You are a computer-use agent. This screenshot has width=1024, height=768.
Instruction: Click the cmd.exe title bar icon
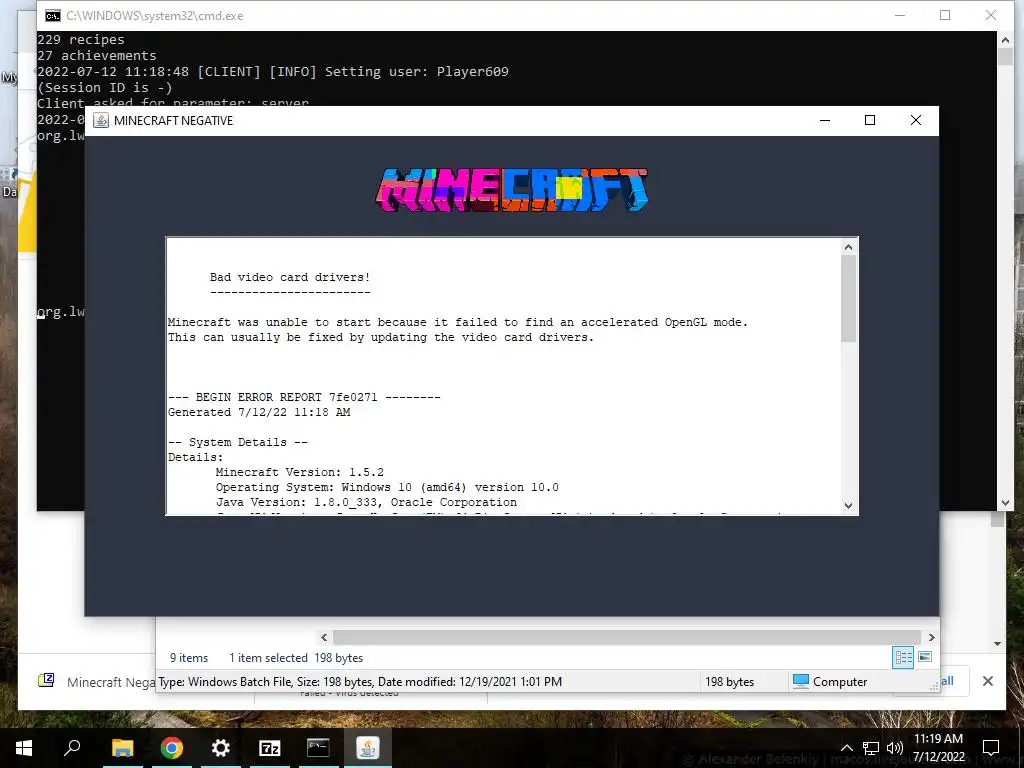point(53,15)
